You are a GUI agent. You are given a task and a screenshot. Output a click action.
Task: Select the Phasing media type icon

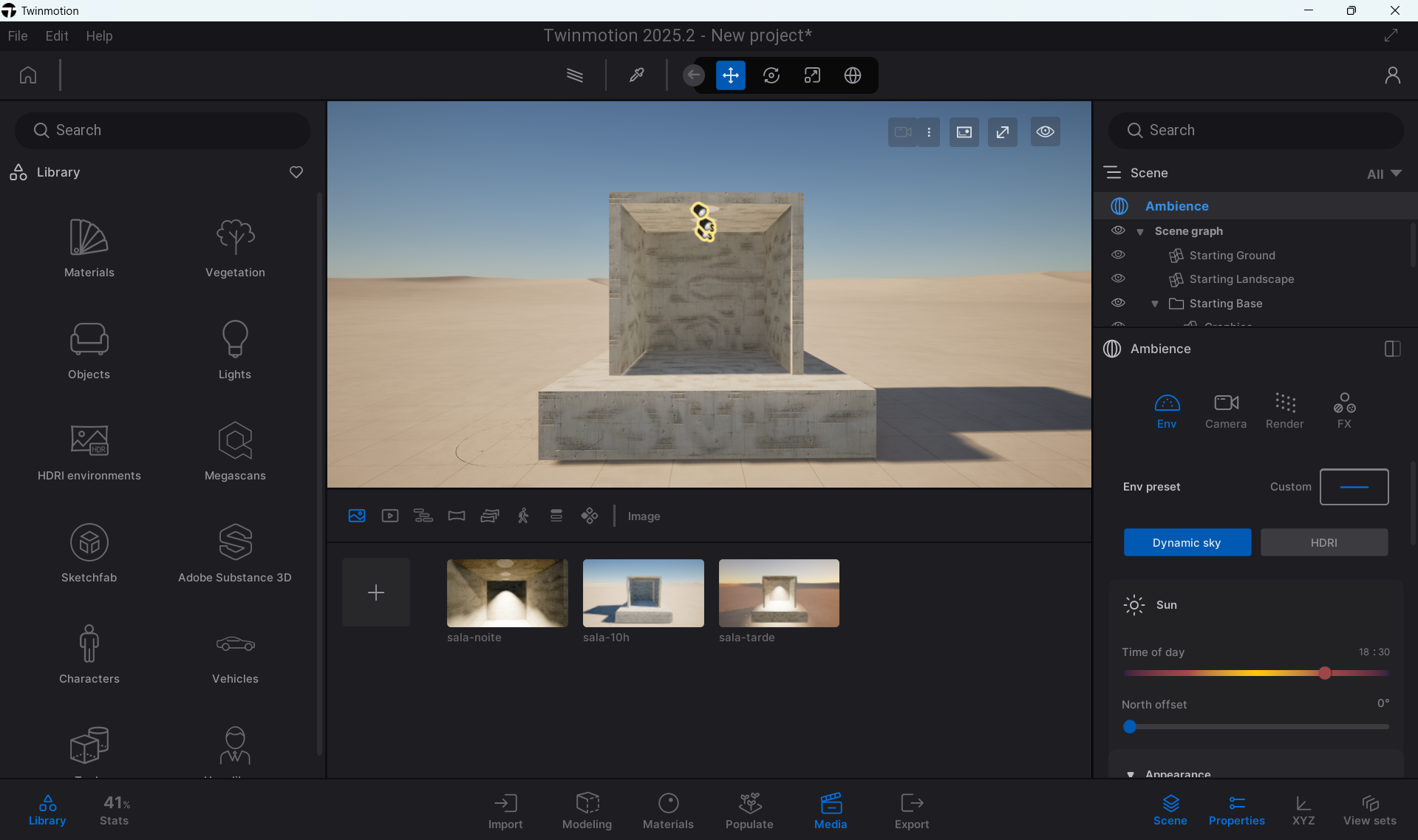pos(556,516)
